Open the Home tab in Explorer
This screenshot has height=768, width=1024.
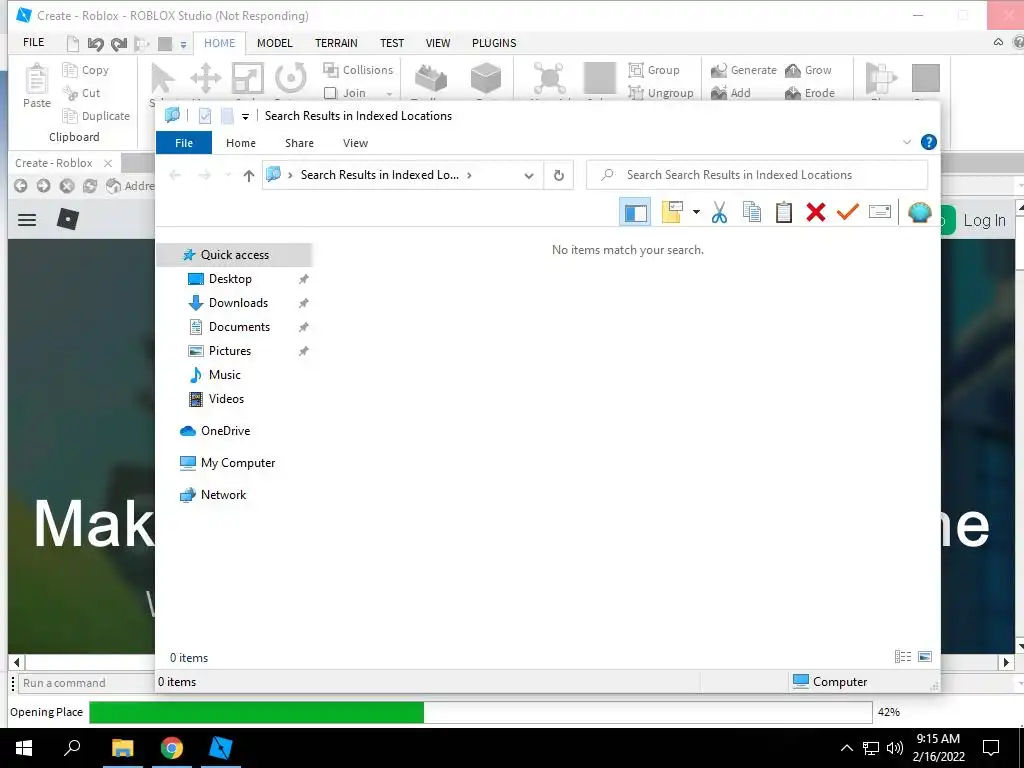[241, 143]
